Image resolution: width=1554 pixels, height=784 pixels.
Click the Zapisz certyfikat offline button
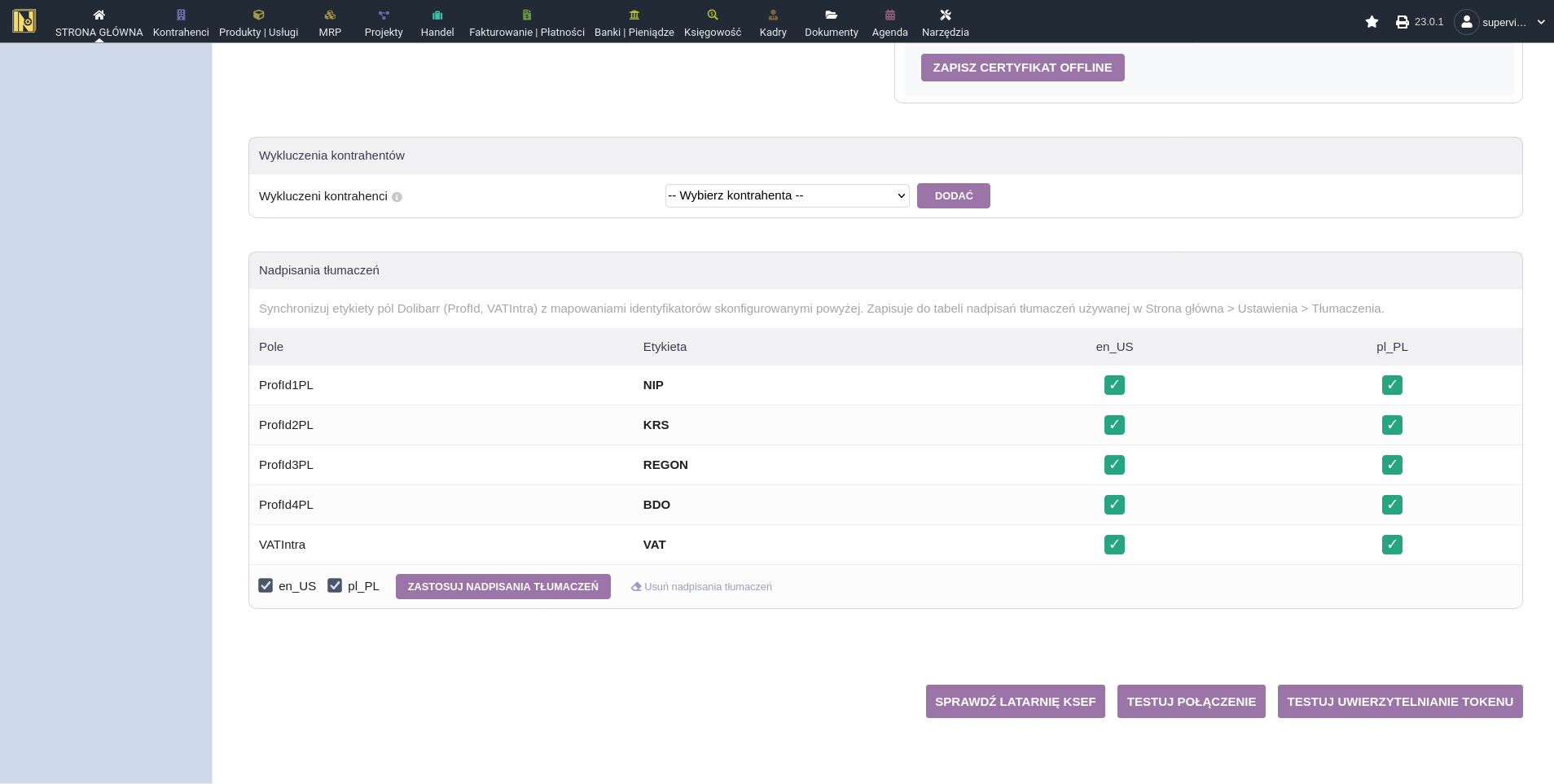(x=1022, y=68)
